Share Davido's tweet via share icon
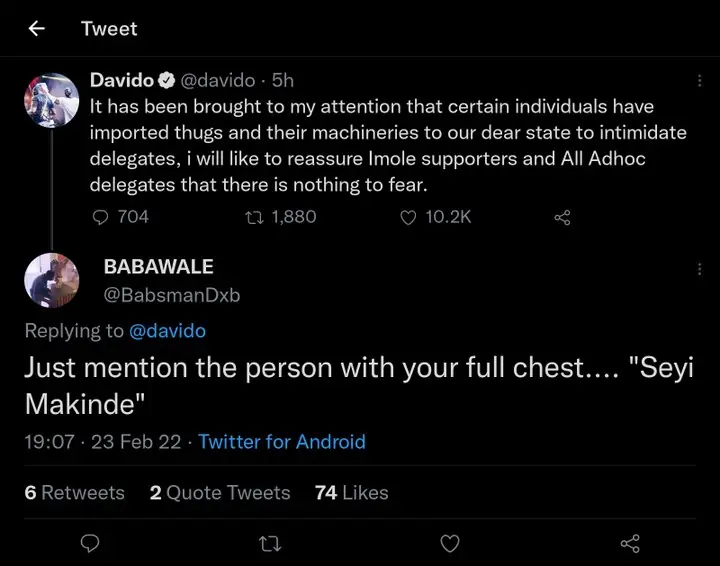Viewport: 720px width, 566px height. coord(562,217)
